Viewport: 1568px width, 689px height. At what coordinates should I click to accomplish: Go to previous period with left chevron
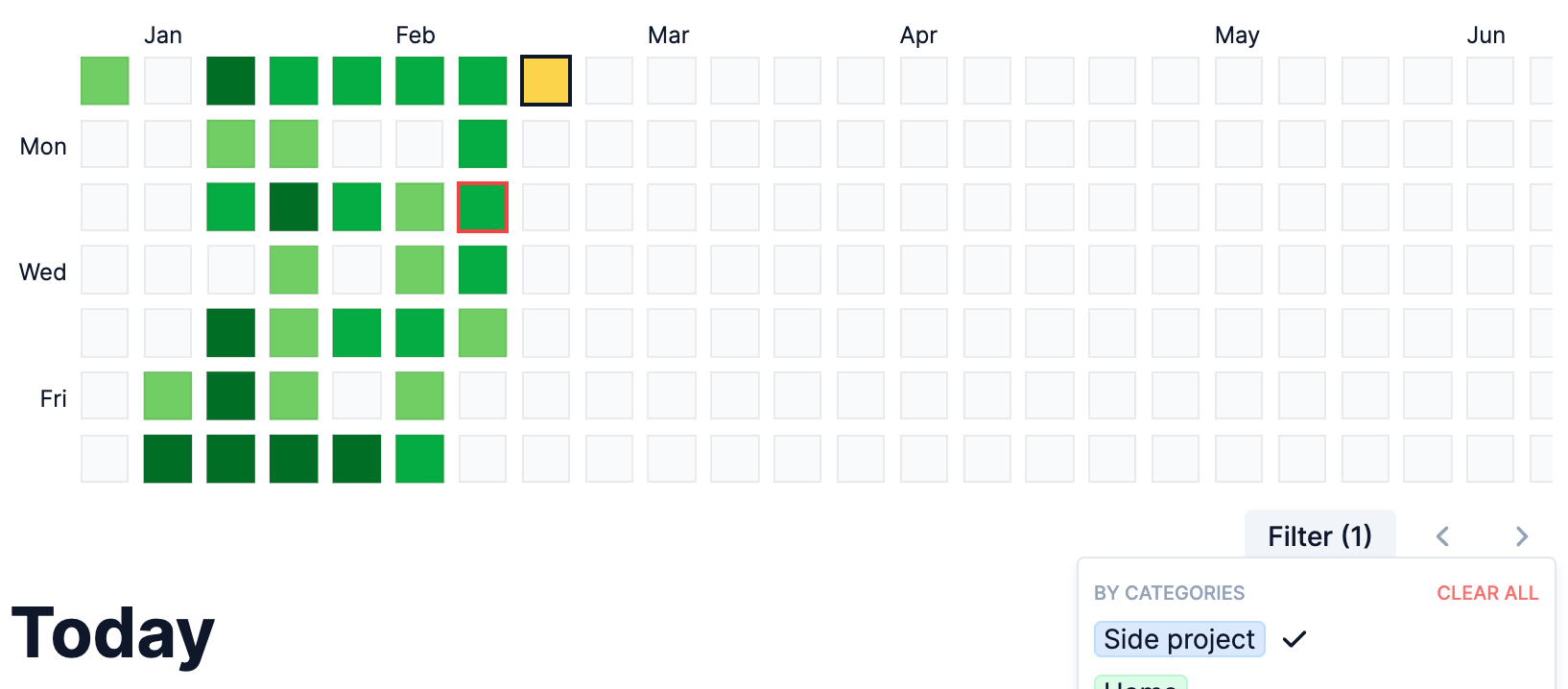pyautogui.click(x=1442, y=536)
